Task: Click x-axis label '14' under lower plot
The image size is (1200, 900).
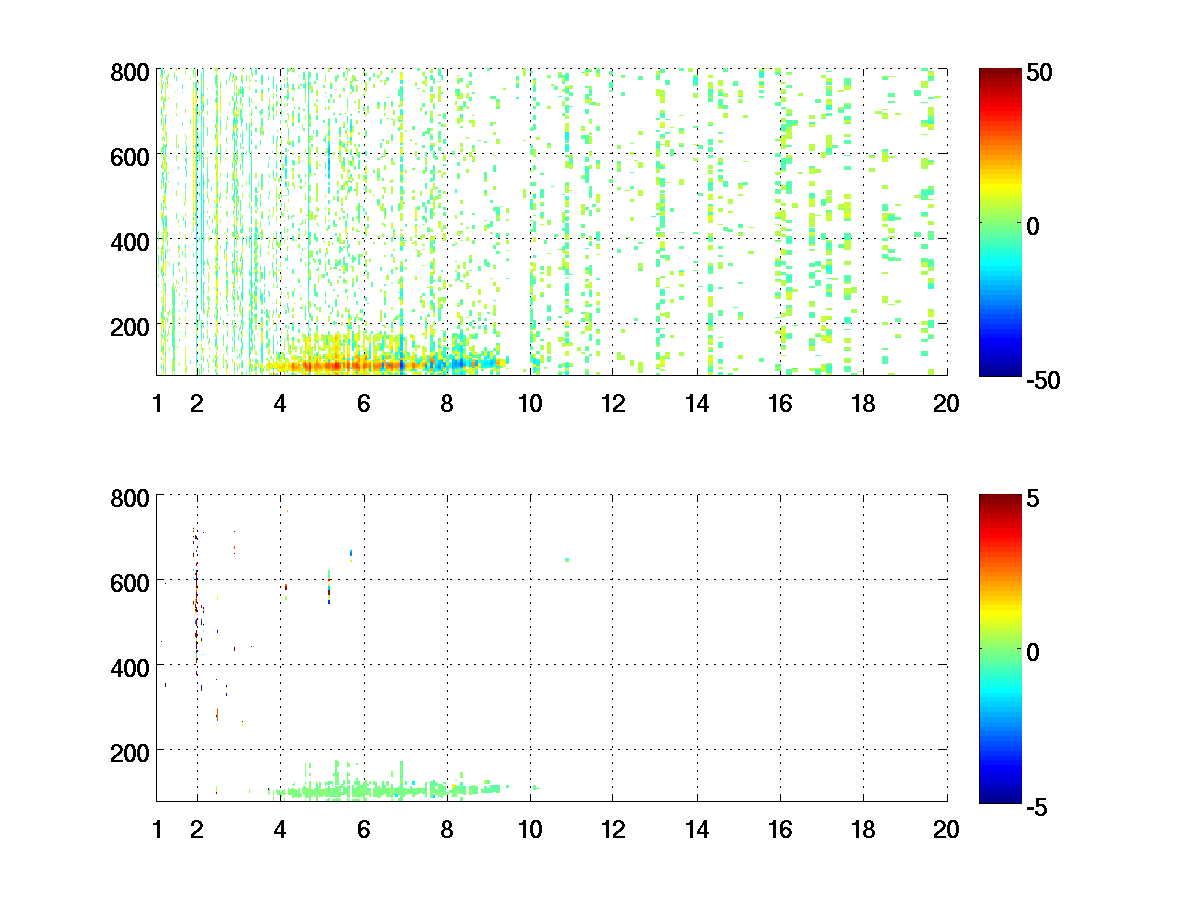Action: (697, 829)
